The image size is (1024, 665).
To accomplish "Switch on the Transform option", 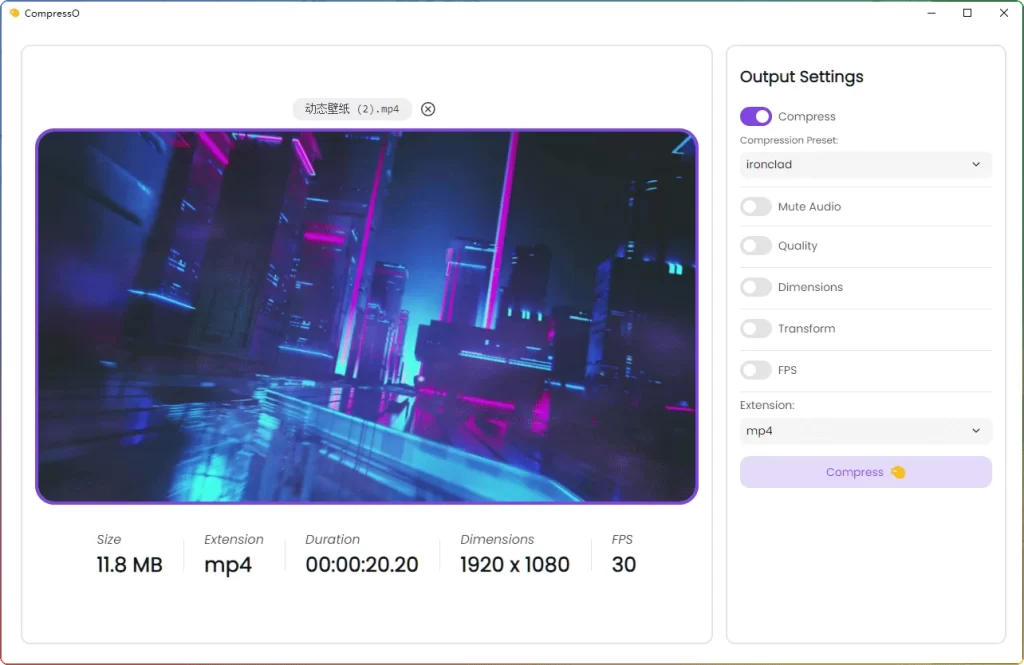I will 756,329.
